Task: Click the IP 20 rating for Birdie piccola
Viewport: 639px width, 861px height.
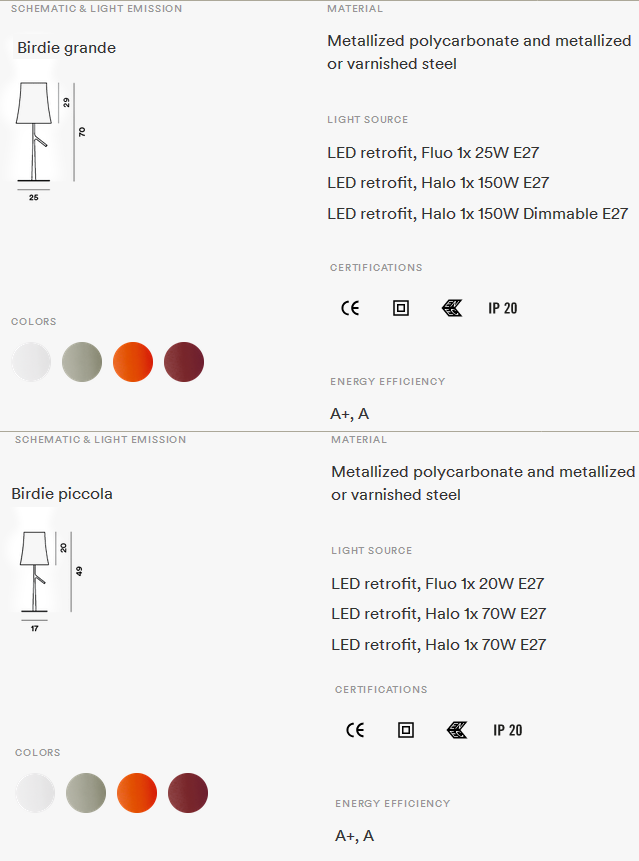Action: (x=508, y=730)
